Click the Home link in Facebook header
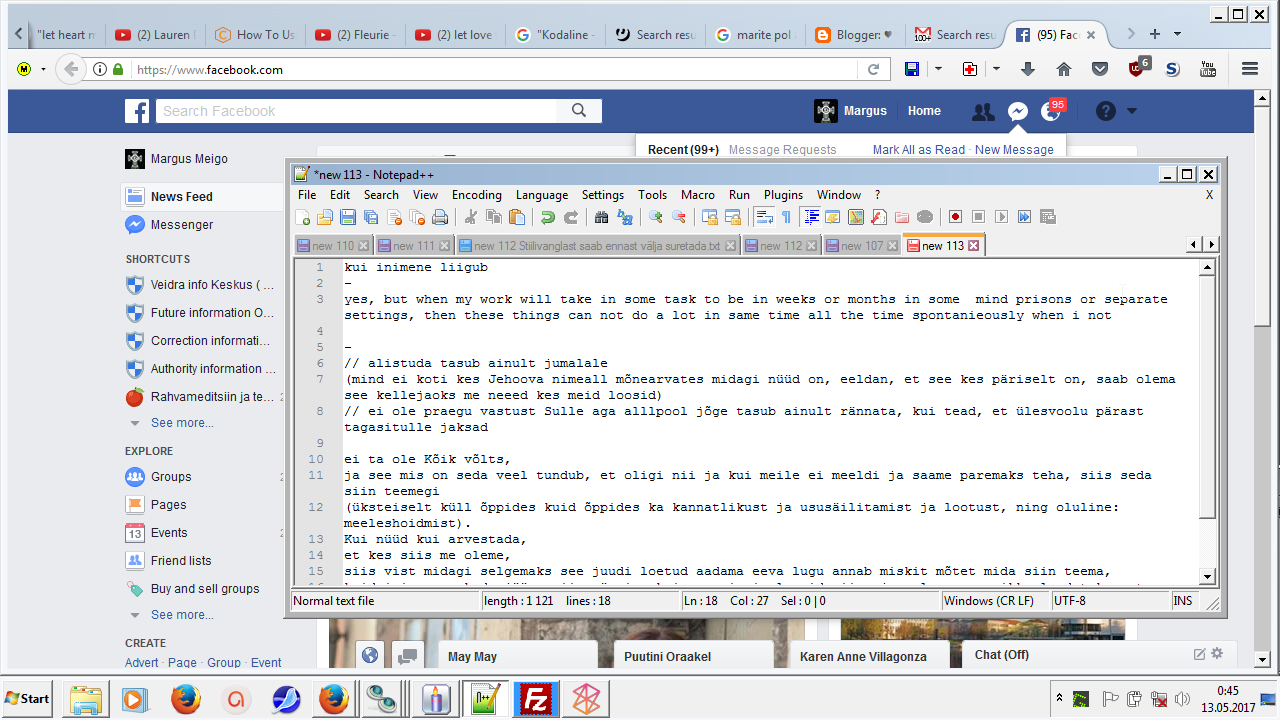1280x720 pixels. point(924,111)
